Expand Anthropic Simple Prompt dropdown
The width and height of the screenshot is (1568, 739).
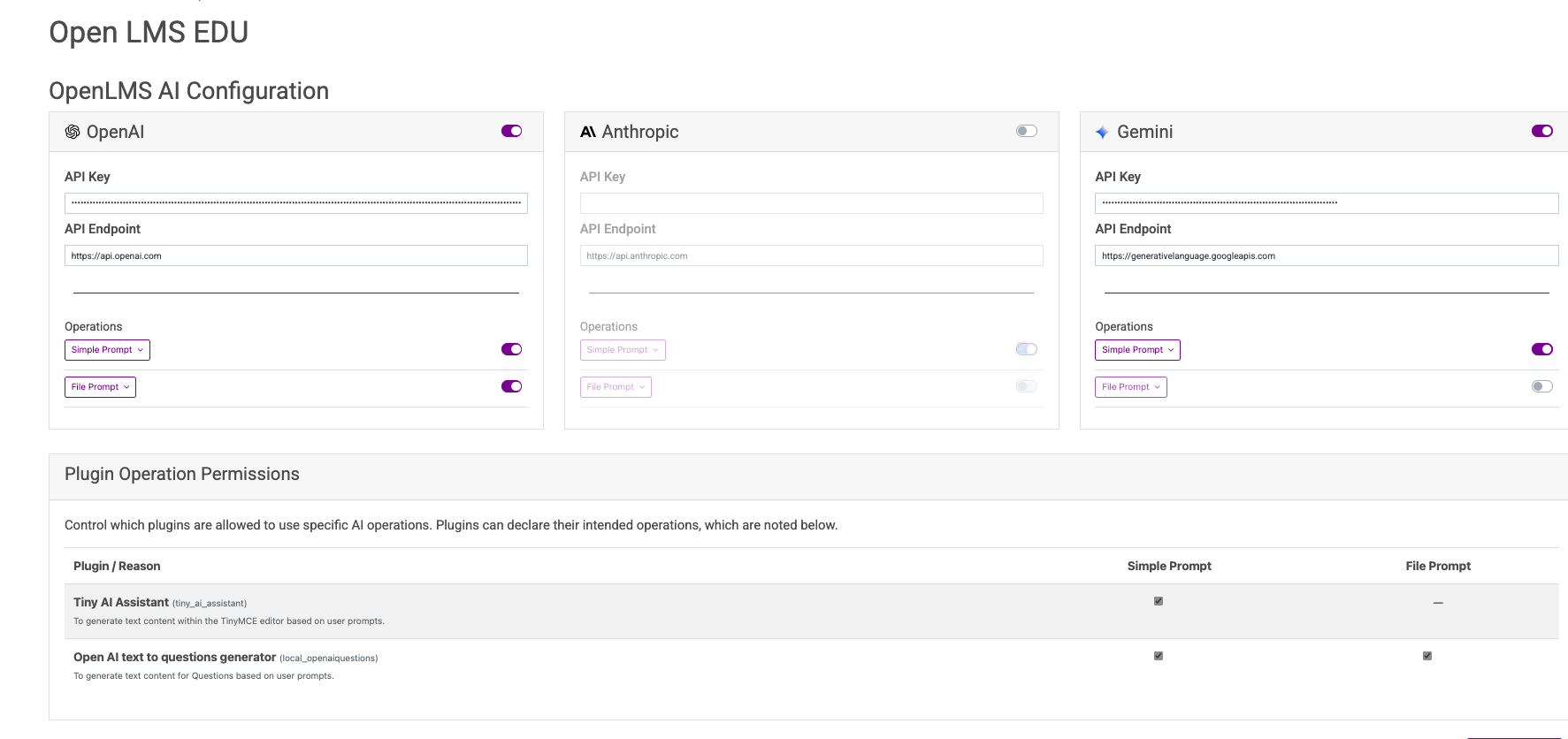623,350
